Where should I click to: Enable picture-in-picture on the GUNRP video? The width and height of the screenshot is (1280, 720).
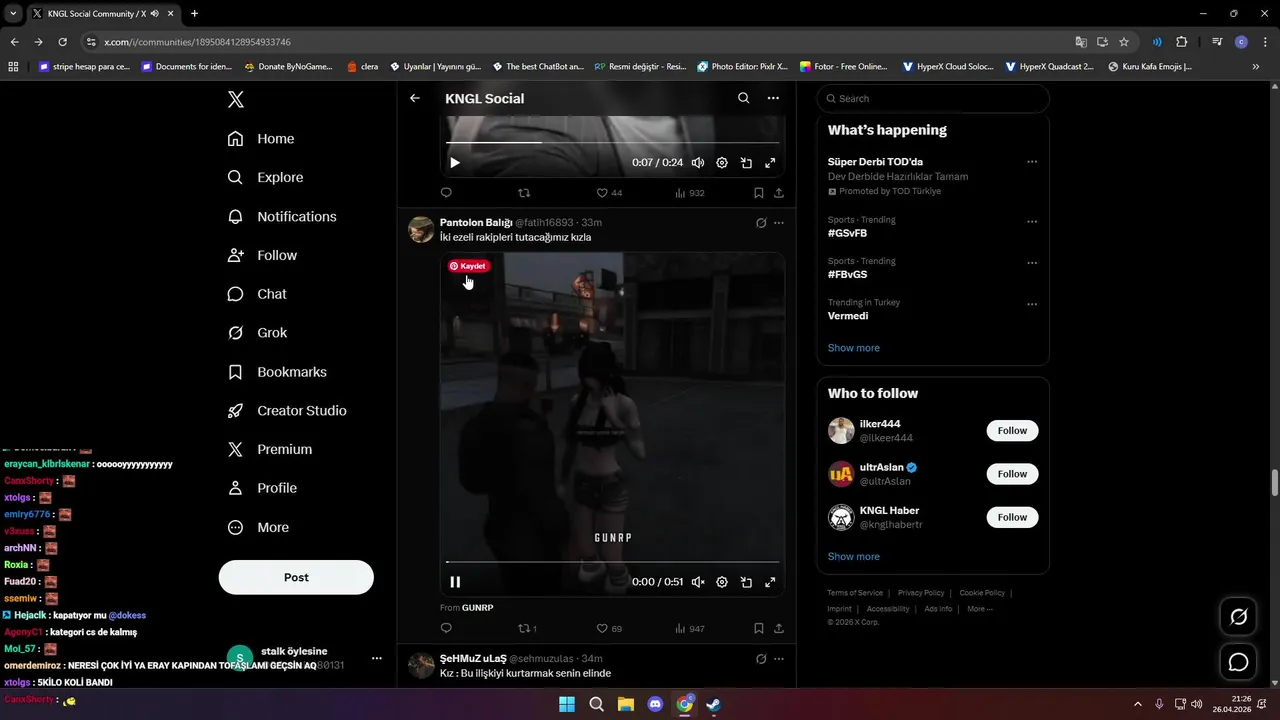[746, 582]
